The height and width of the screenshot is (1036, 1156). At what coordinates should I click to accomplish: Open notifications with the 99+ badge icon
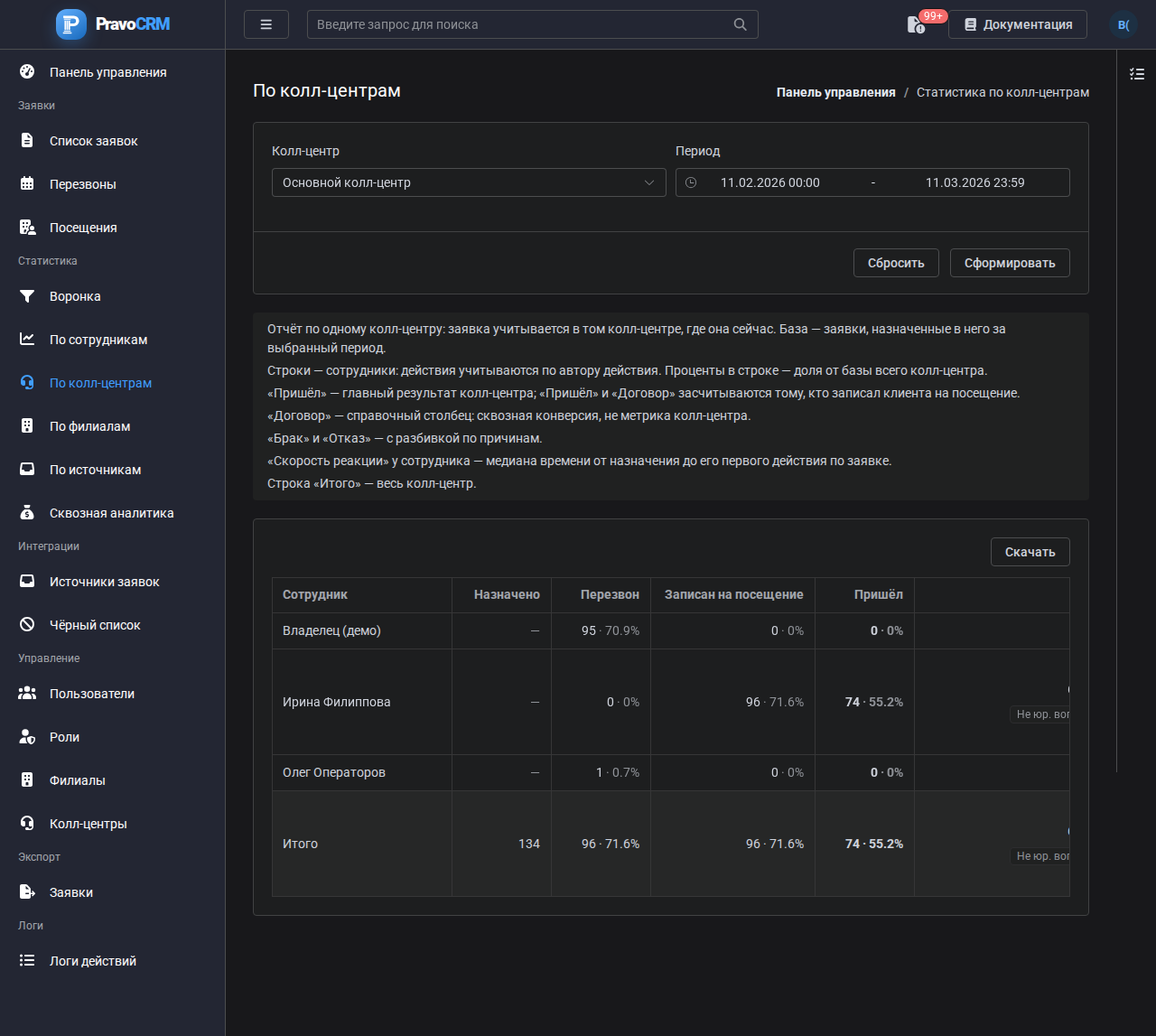(x=917, y=24)
